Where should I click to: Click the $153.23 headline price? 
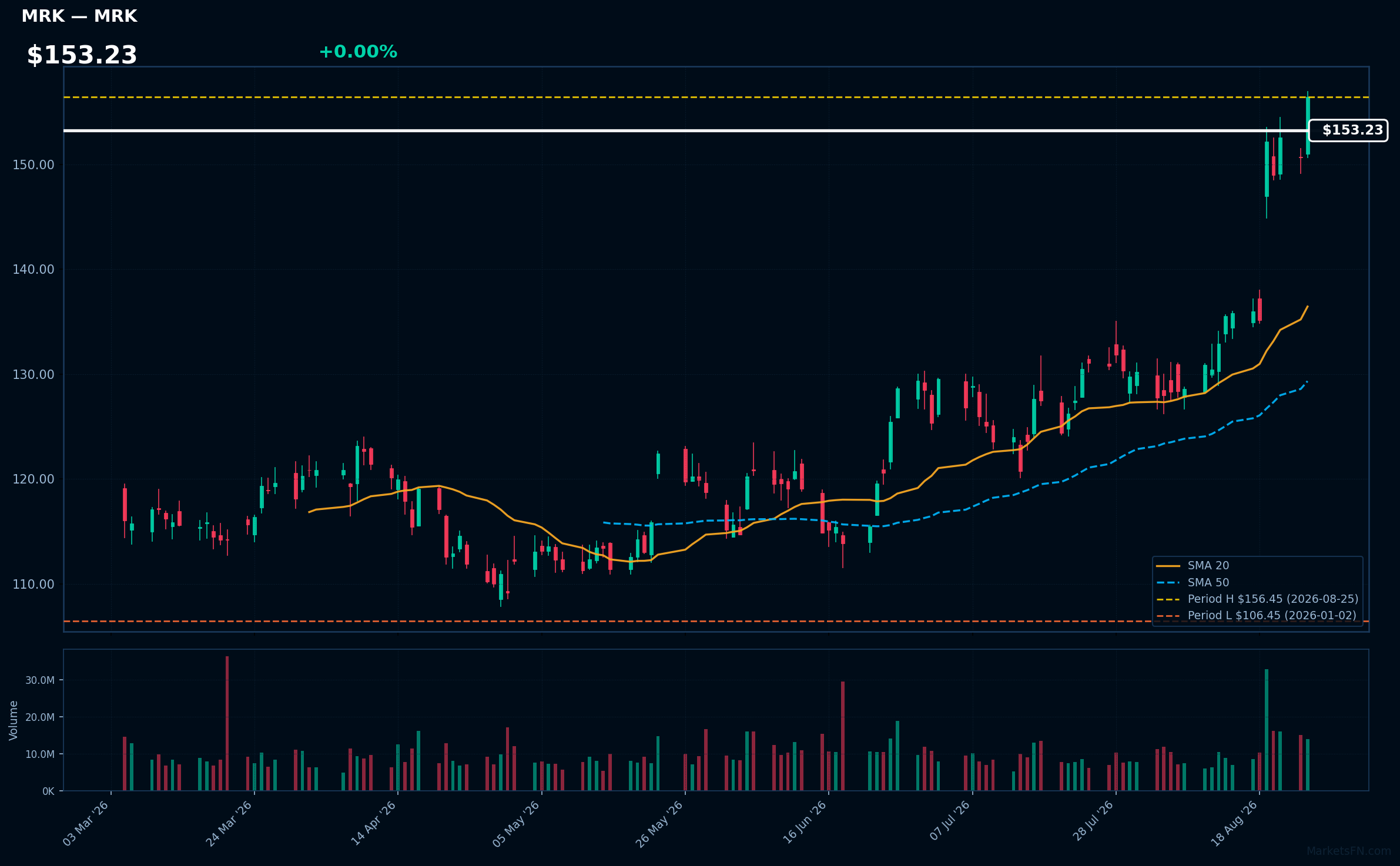(x=82, y=55)
